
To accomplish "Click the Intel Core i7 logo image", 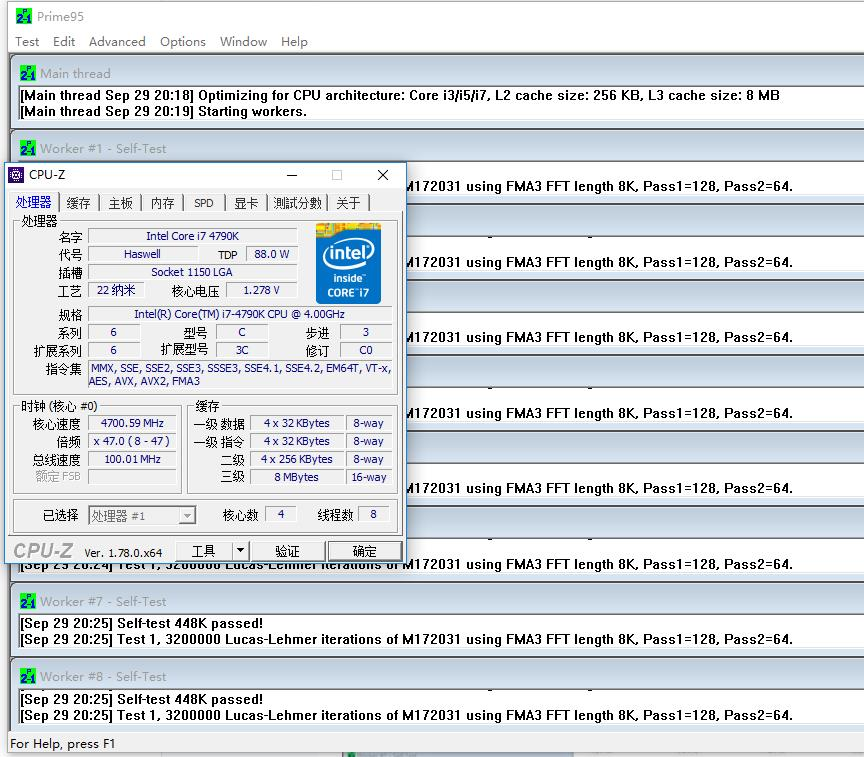I will click(x=348, y=263).
